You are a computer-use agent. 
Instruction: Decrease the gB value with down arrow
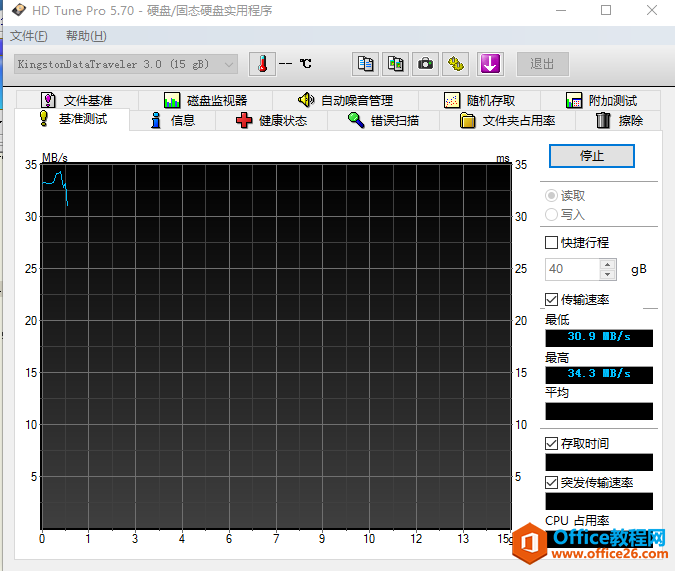607,275
